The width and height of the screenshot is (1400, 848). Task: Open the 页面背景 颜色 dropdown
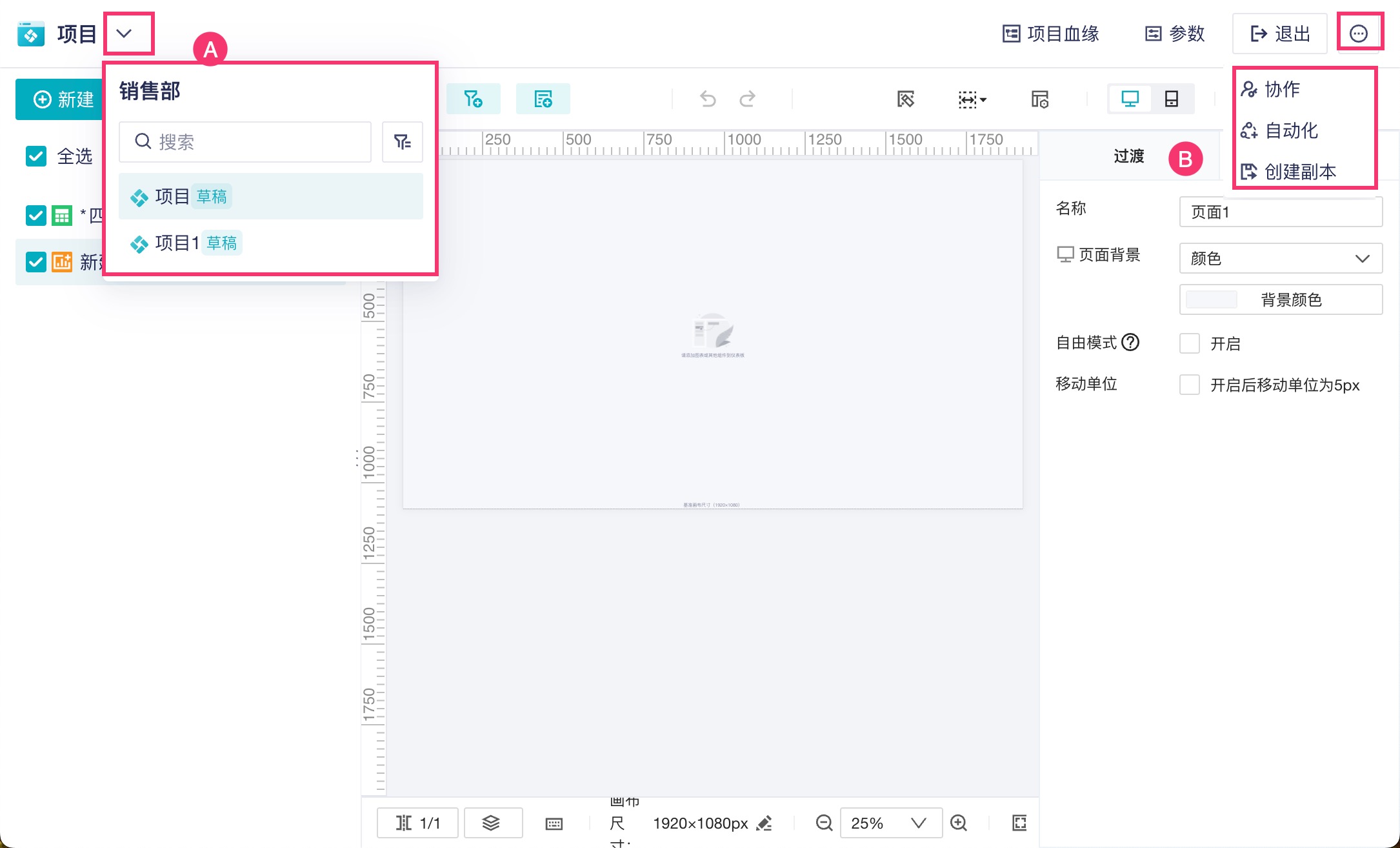1280,258
